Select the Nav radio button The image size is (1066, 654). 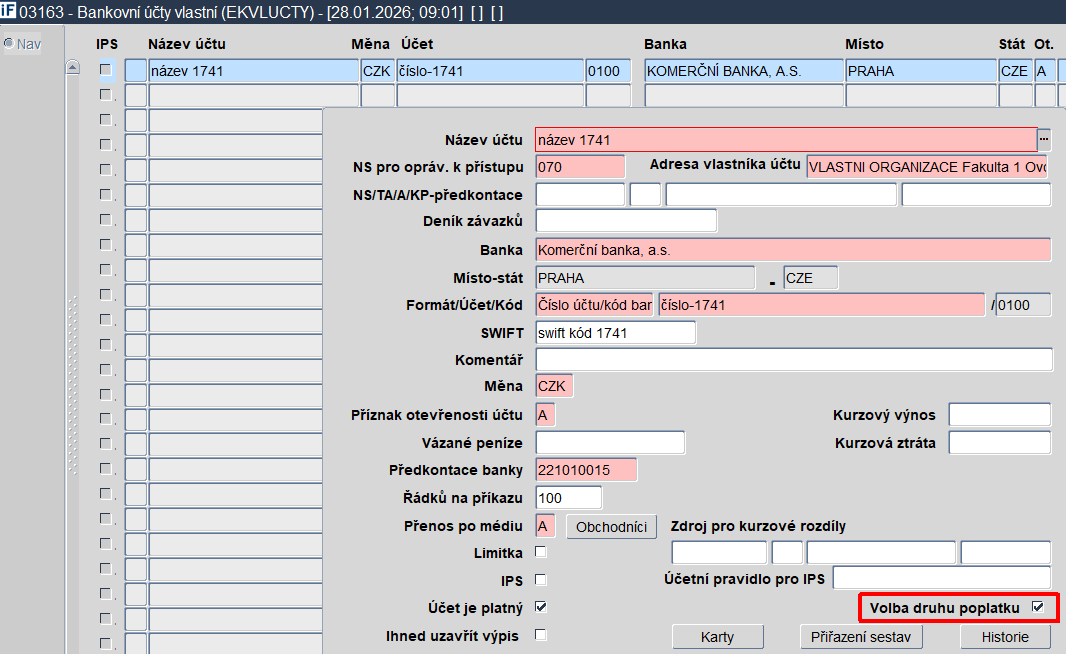(9, 44)
